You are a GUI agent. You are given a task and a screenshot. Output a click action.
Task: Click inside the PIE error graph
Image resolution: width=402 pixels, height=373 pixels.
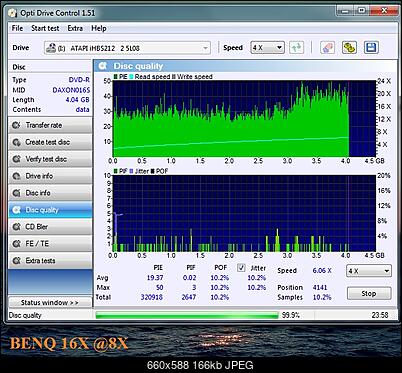[x=244, y=118]
